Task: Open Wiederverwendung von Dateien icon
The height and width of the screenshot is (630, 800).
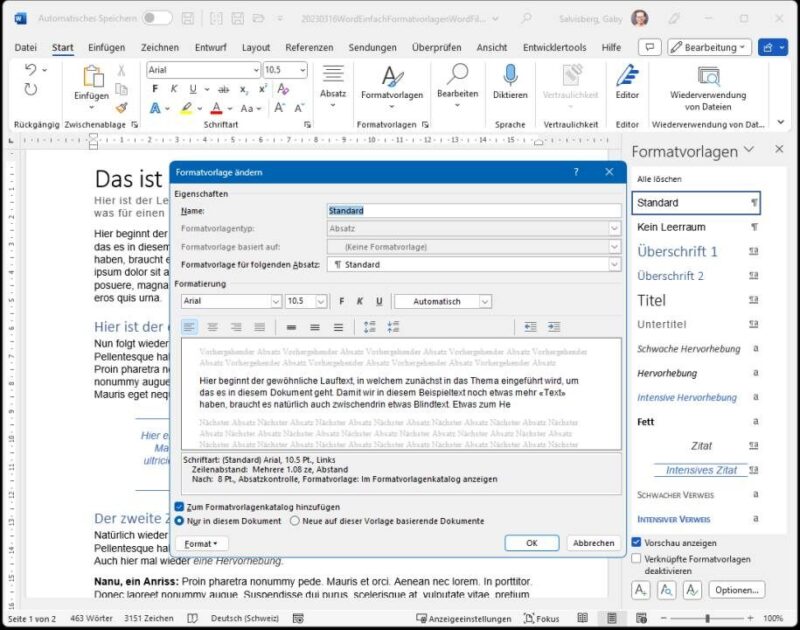Action: tap(708, 76)
